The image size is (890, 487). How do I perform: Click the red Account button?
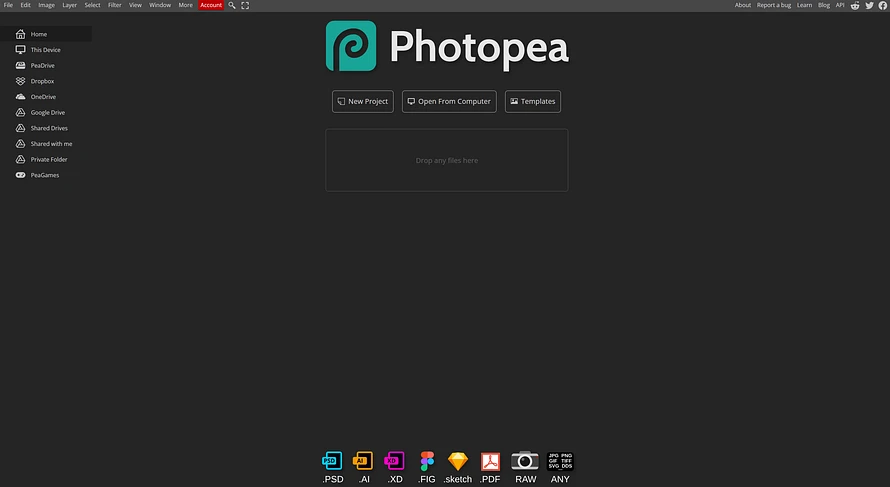coord(211,5)
